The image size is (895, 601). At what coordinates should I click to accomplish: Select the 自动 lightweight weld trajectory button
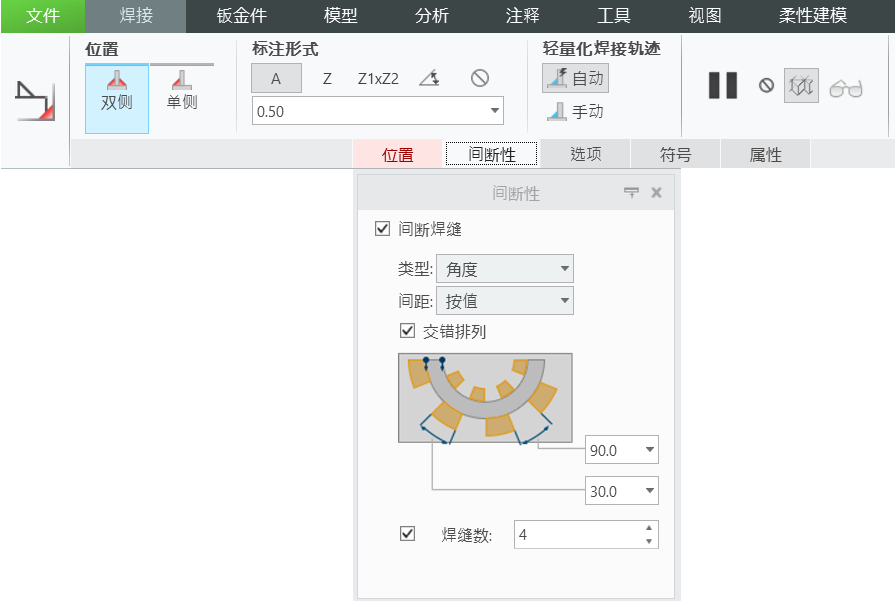click(x=575, y=78)
